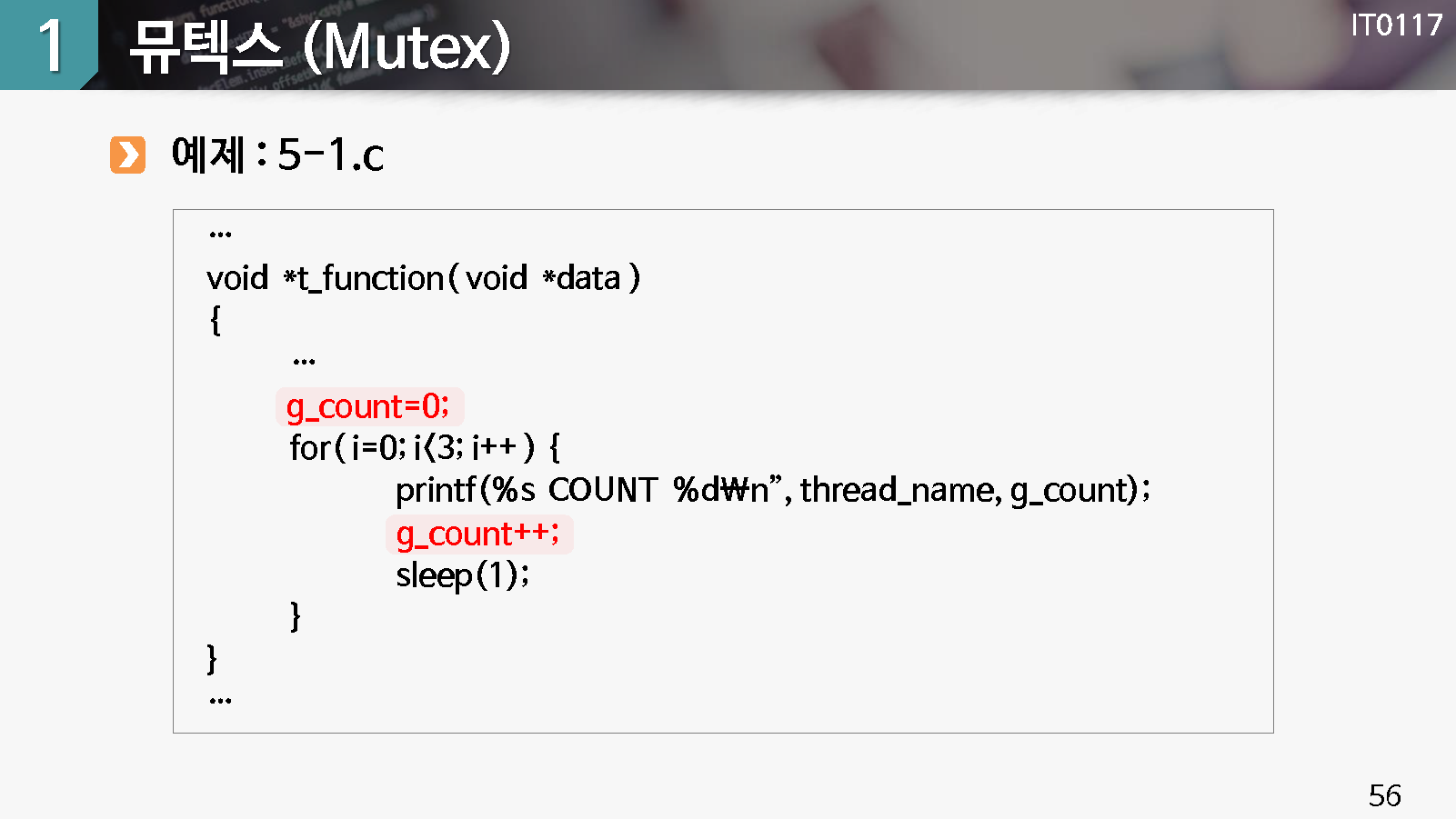Select the 예제 : 5-1.c heading
1456x819 pixels.
[277, 155]
